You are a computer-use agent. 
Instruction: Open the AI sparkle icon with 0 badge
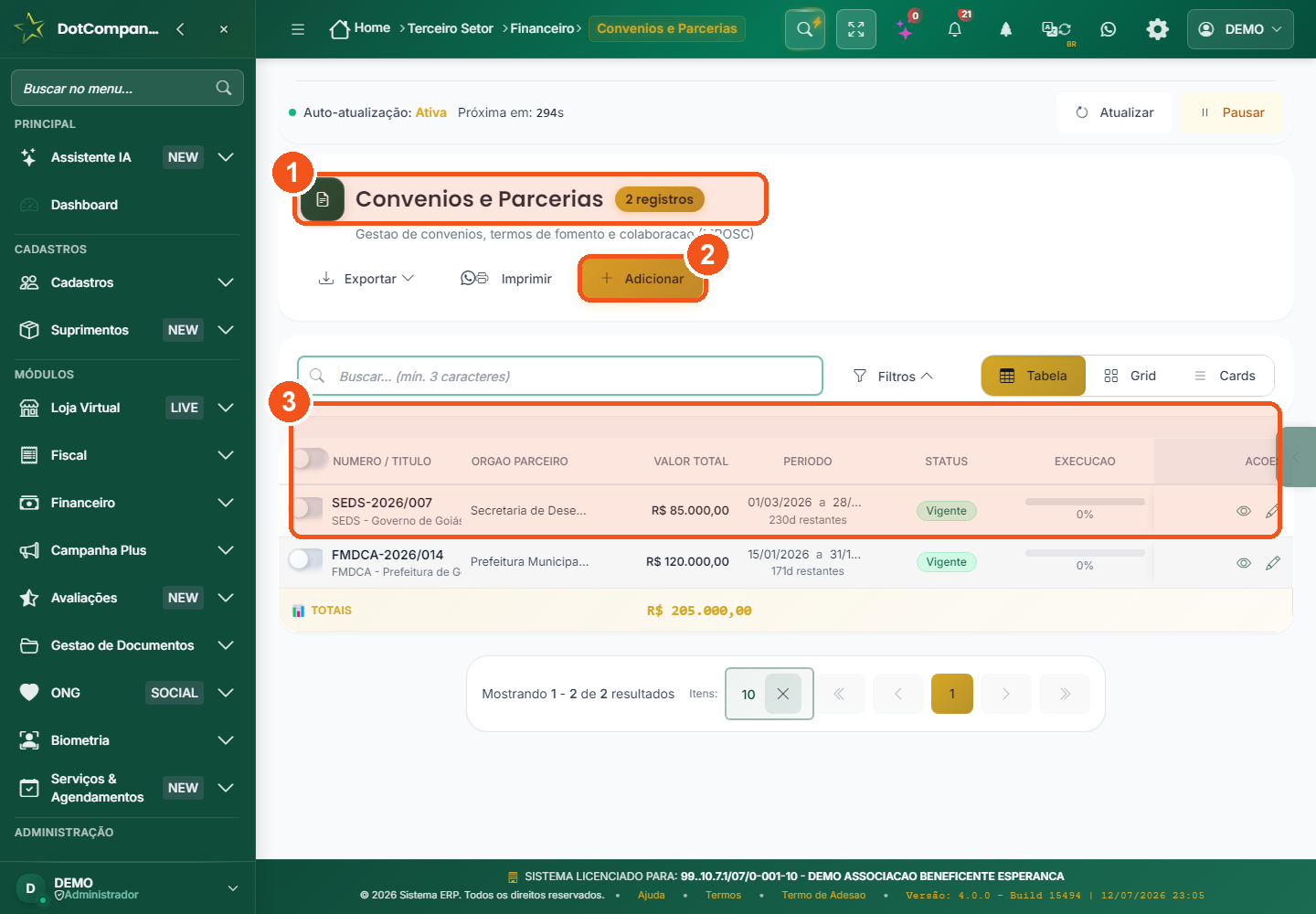[x=906, y=29]
